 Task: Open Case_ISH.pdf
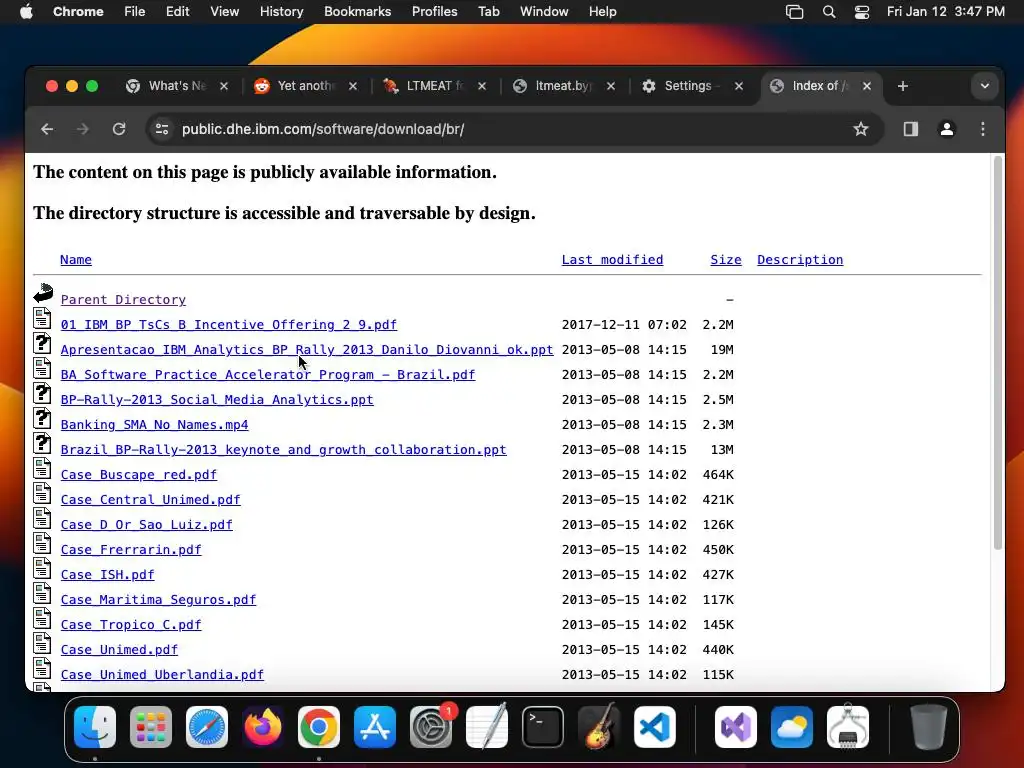[108, 575]
